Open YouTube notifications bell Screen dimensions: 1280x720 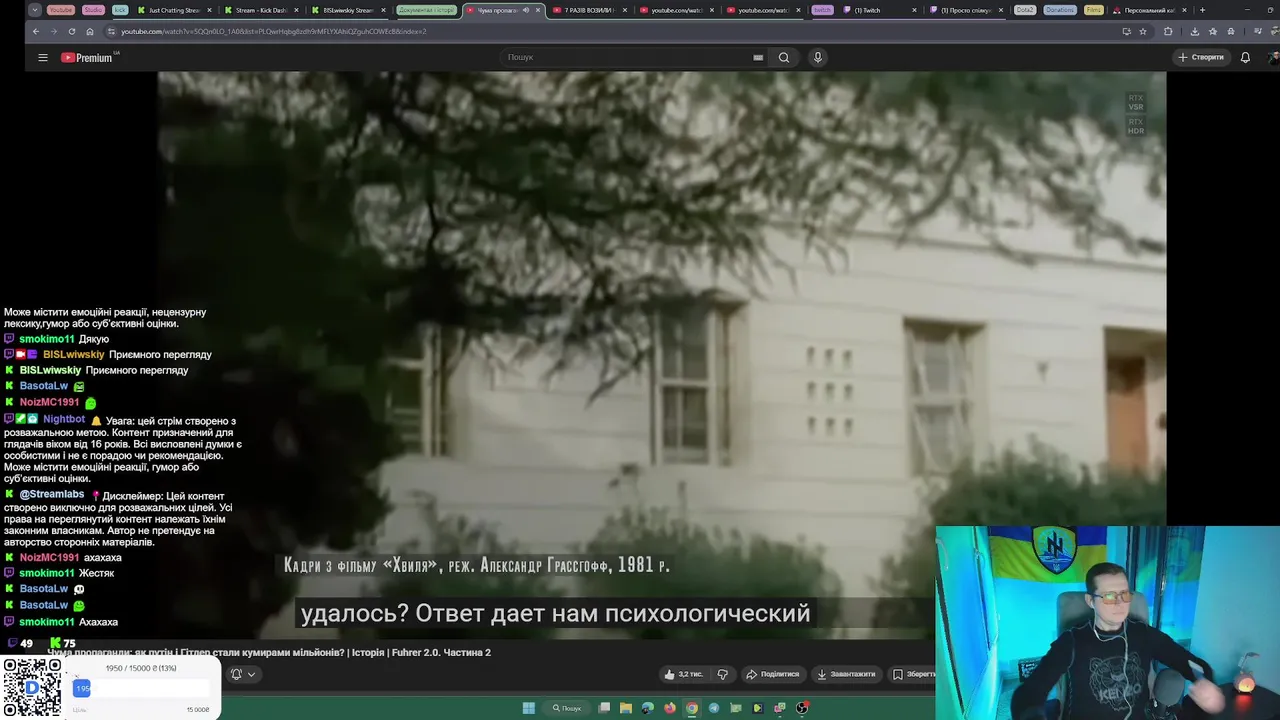click(x=1245, y=57)
